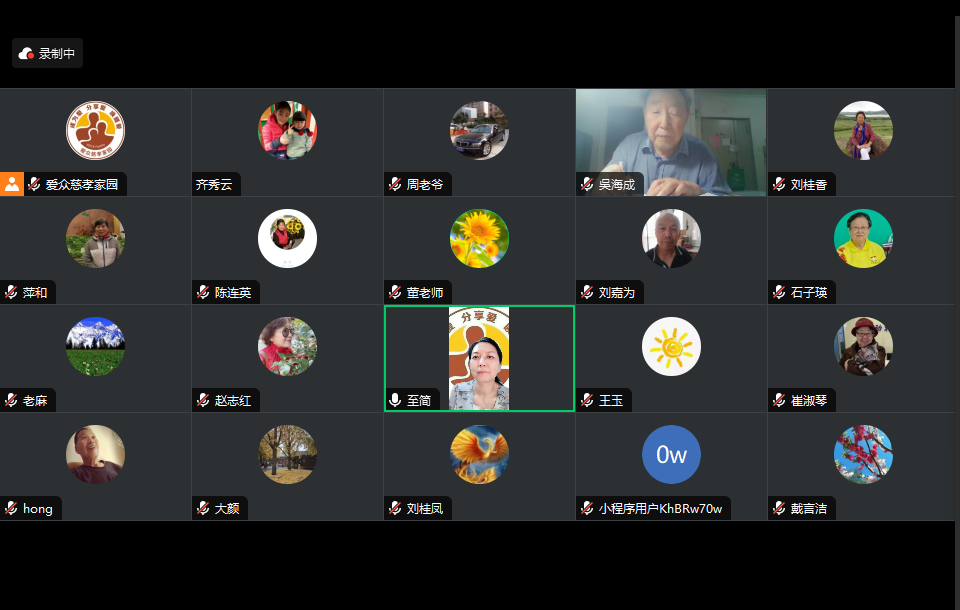Click muted mic icon next to hong
Image resolution: width=960 pixels, height=610 pixels.
click(x=12, y=508)
